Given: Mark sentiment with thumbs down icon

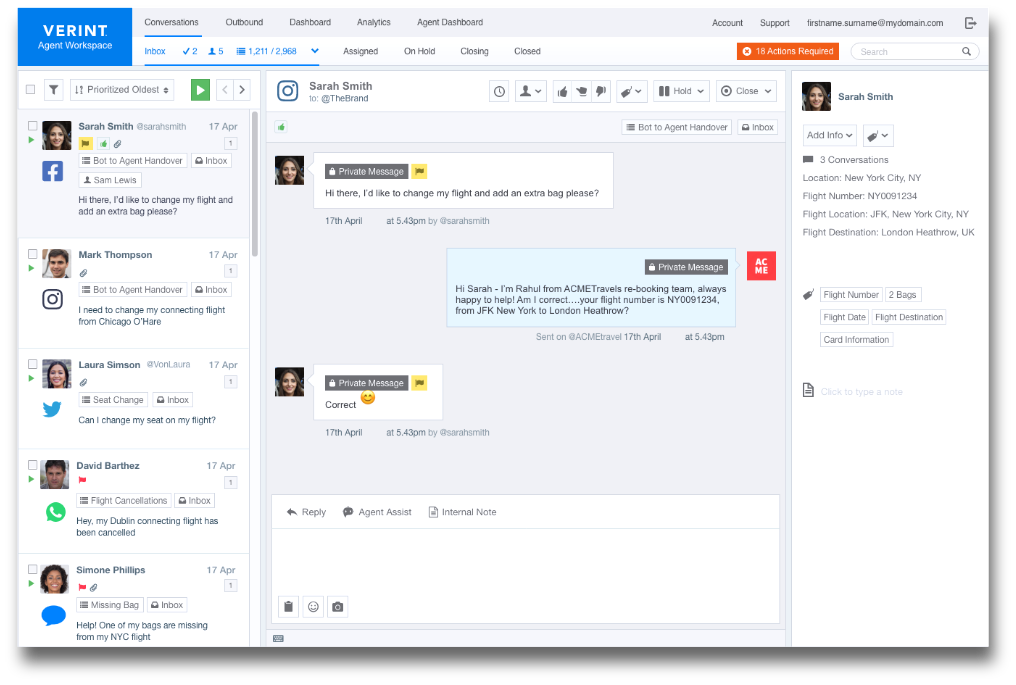Looking at the screenshot, I should pyautogui.click(x=600, y=91).
